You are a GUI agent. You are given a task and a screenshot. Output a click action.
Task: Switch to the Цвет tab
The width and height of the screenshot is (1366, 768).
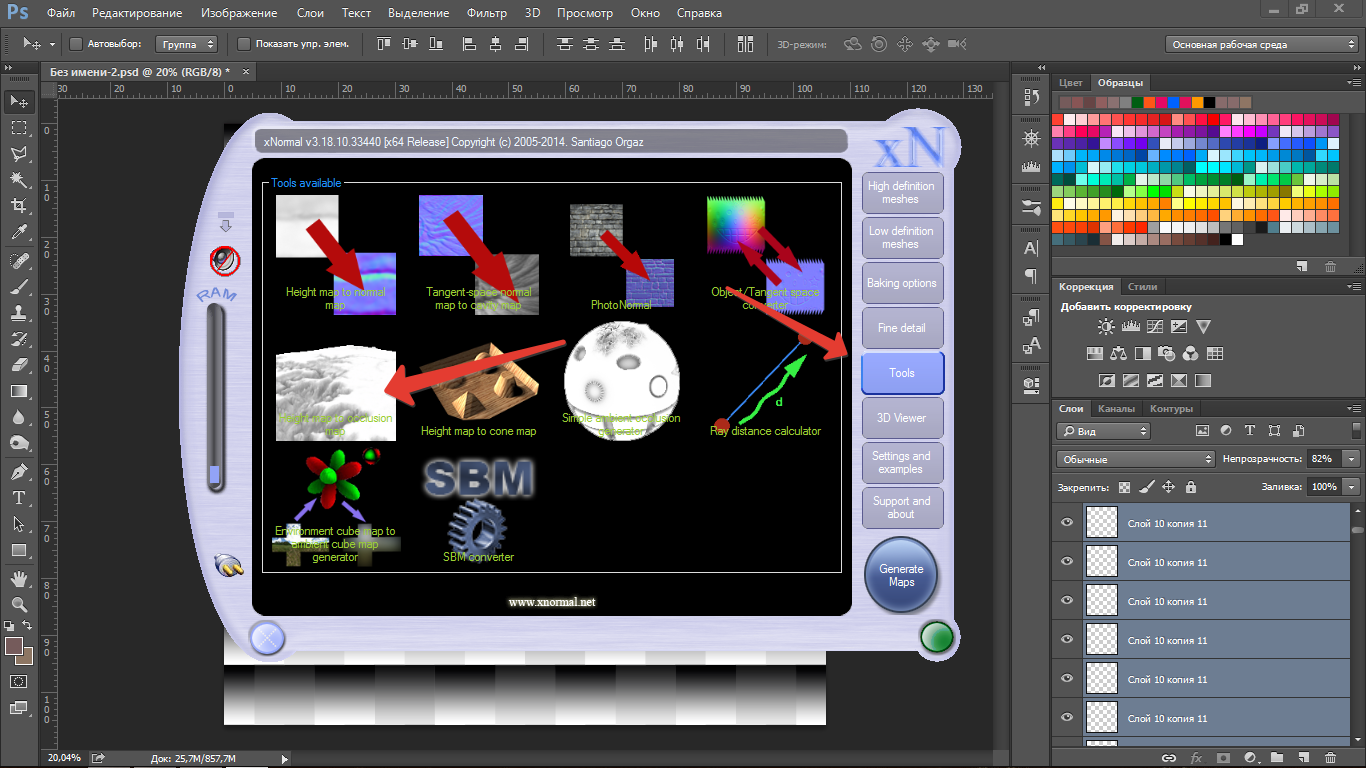click(x=1071, y=83)
